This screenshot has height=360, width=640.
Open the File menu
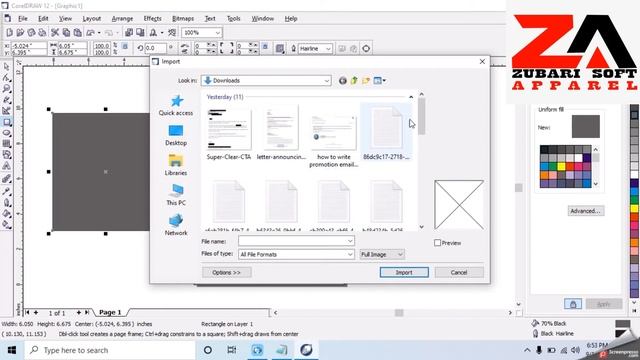(23, 19)
